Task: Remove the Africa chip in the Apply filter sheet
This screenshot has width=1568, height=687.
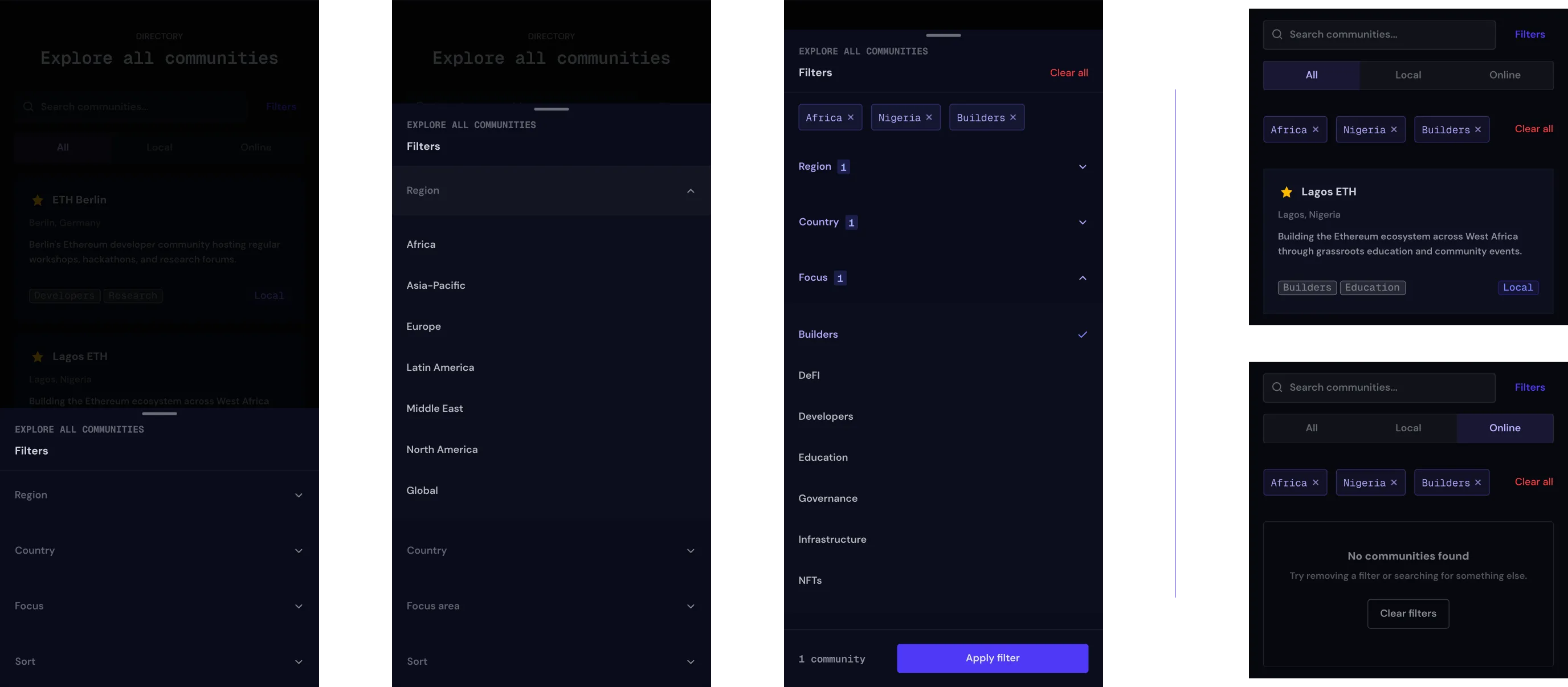Action: pyautogui.click(x=850, y=117)
